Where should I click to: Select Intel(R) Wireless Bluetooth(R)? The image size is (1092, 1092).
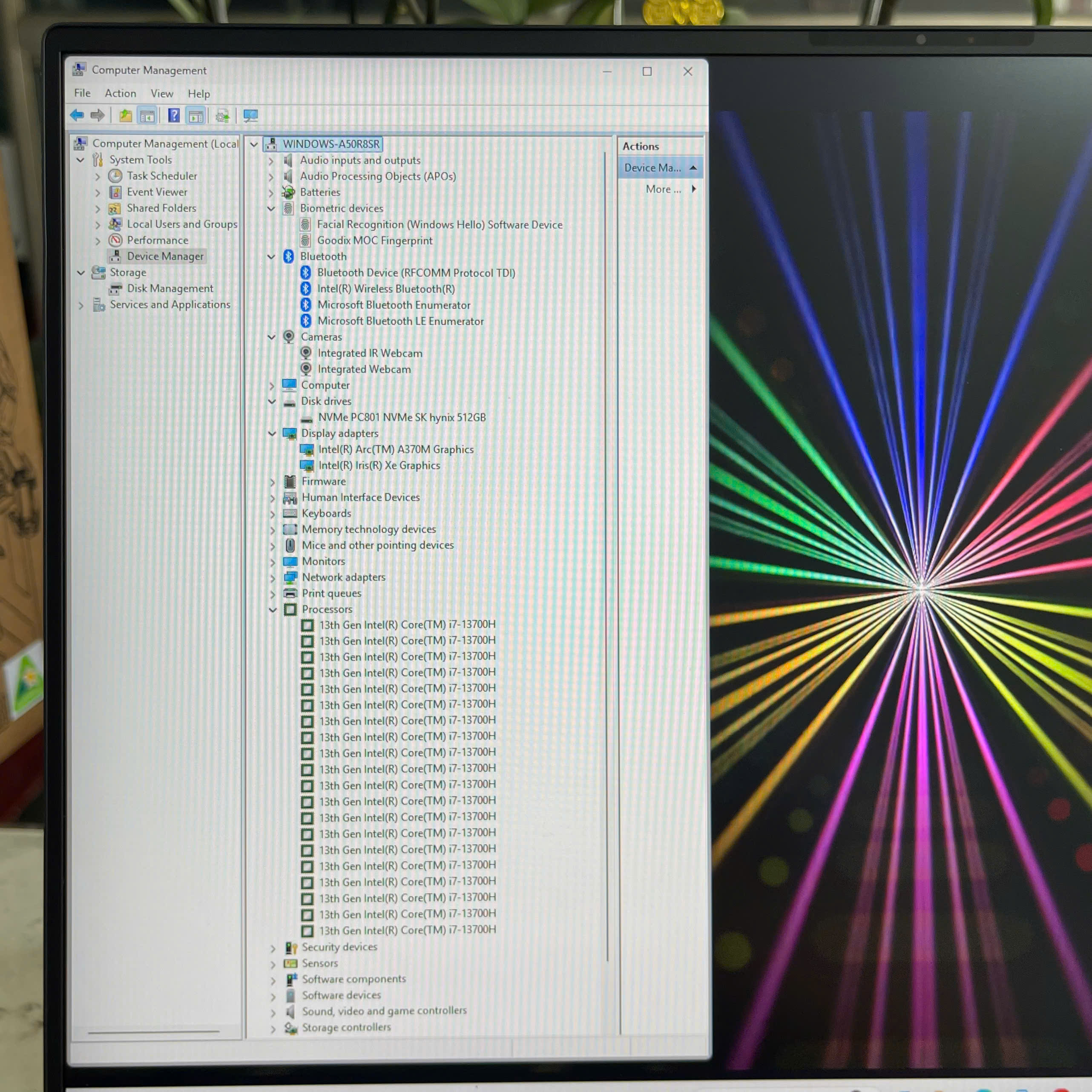point(386,289)
